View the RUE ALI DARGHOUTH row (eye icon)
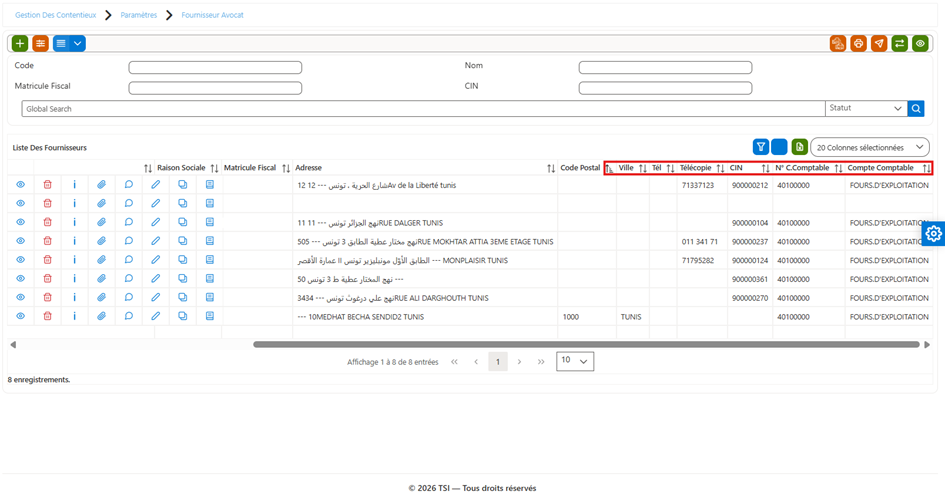The image size is (945, 498). (x=20, y=297)
